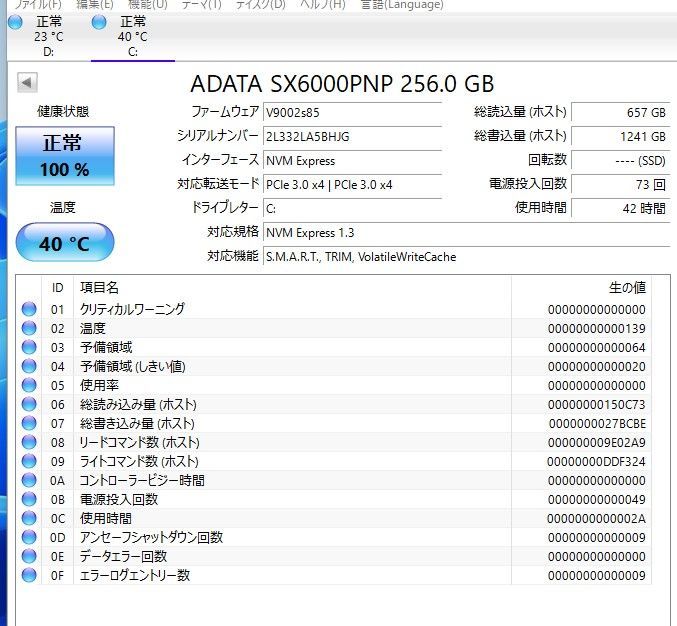Click the drive letter field C:
The image size is (677, 626).
point(352,209)
